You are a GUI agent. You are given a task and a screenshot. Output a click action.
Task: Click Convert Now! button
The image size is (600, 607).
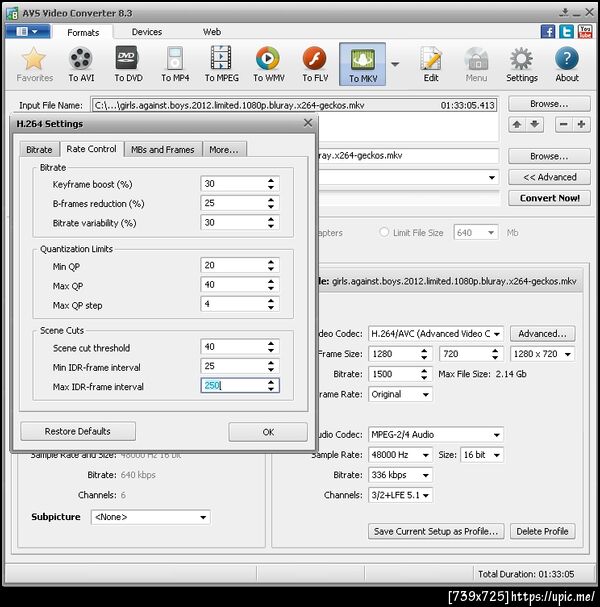point(549,198)
